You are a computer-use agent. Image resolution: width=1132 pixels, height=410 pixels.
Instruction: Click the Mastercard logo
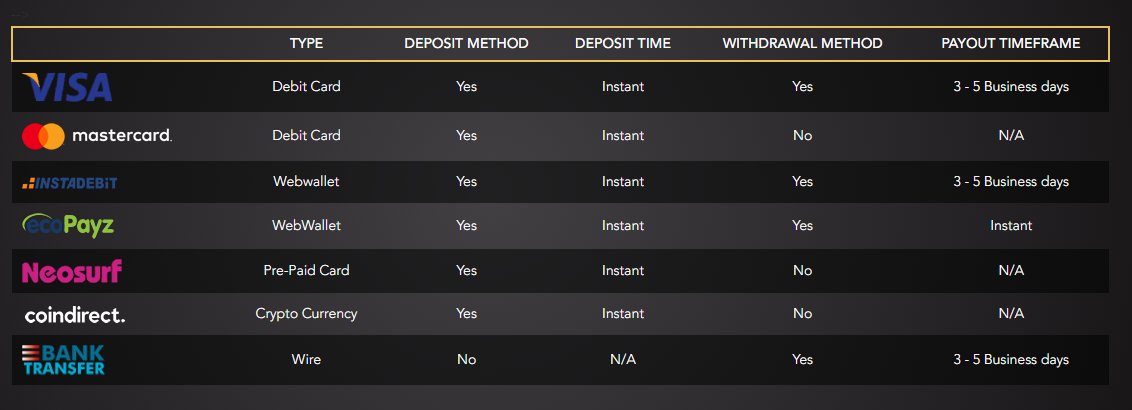pos(97,135)
